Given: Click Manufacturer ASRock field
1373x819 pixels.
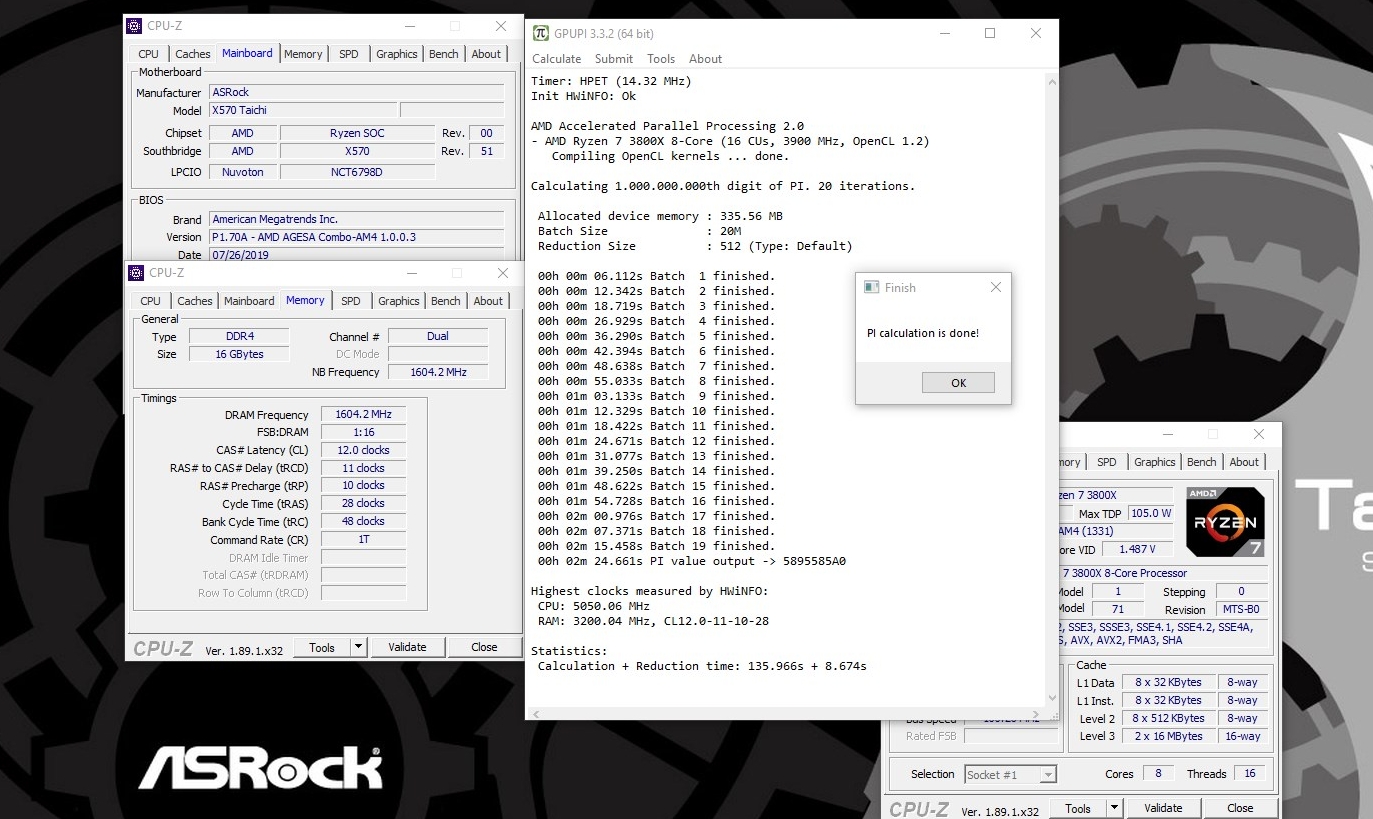Looking at the screenshot, I should click(356, 92).
